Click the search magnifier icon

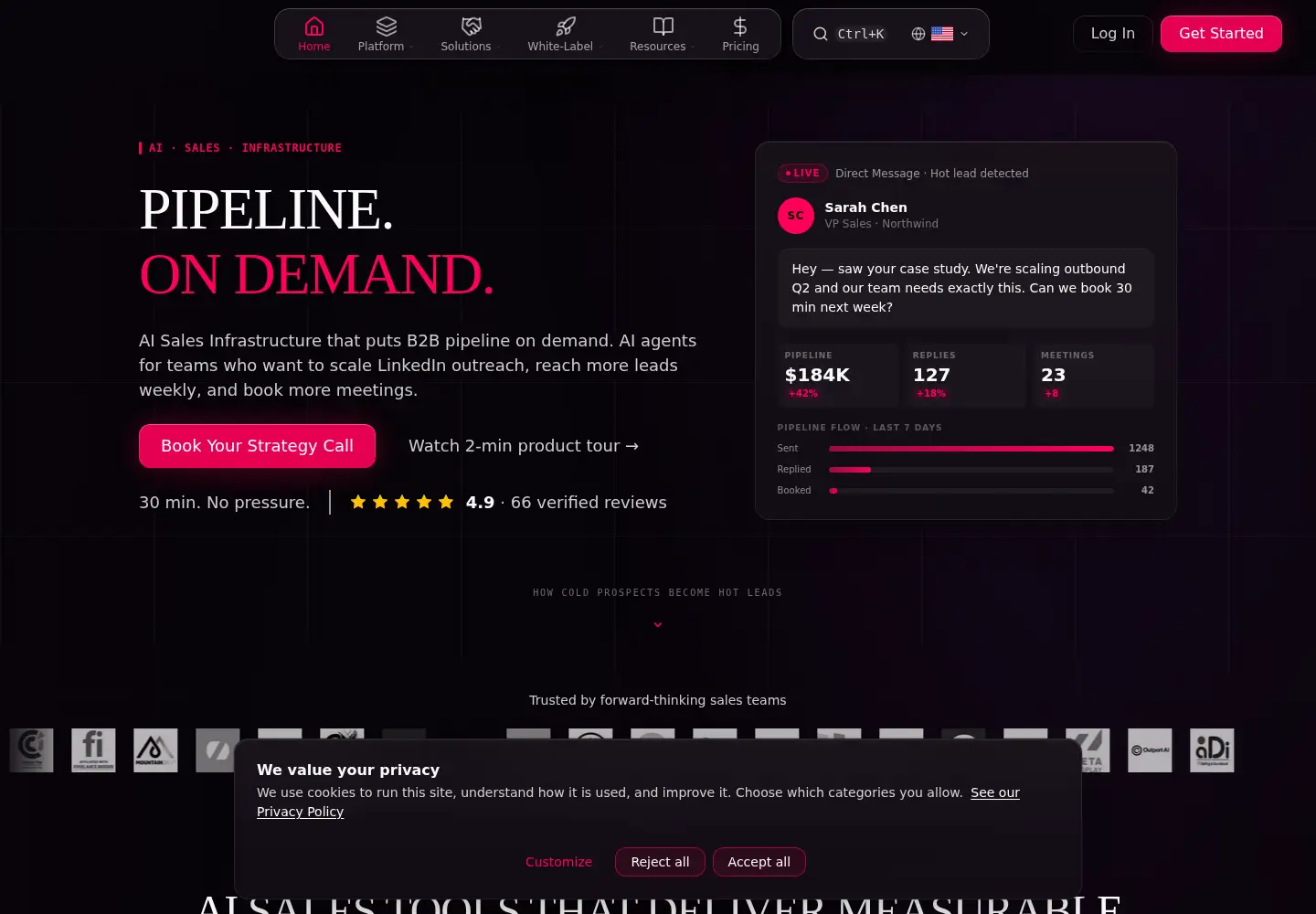(x=821, y=34)
